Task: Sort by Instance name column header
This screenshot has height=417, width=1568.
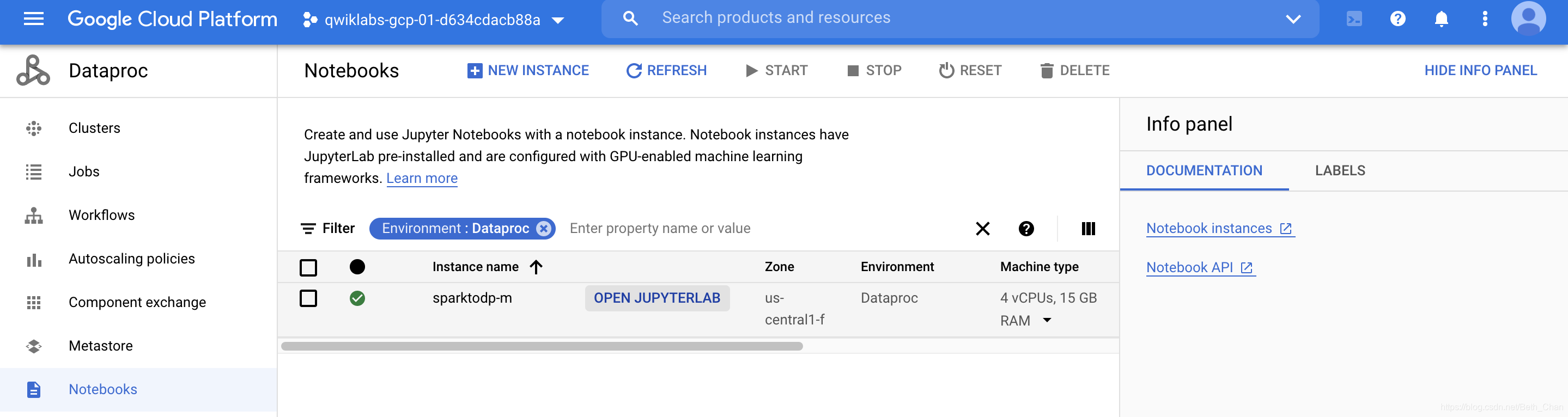Action: (x=476, y=267)
